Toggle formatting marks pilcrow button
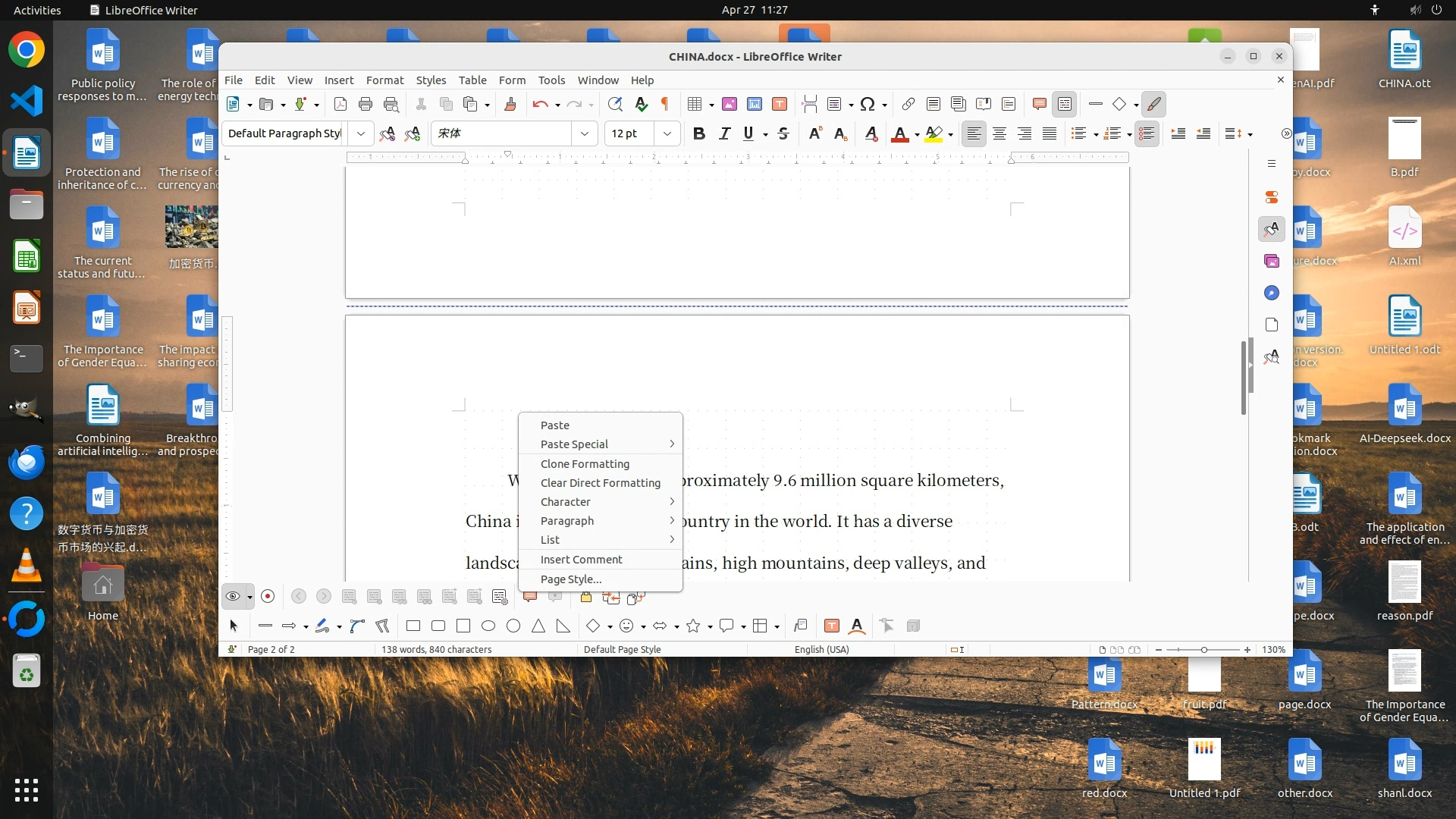This screenshot has height=819, width=1456. 665,105
